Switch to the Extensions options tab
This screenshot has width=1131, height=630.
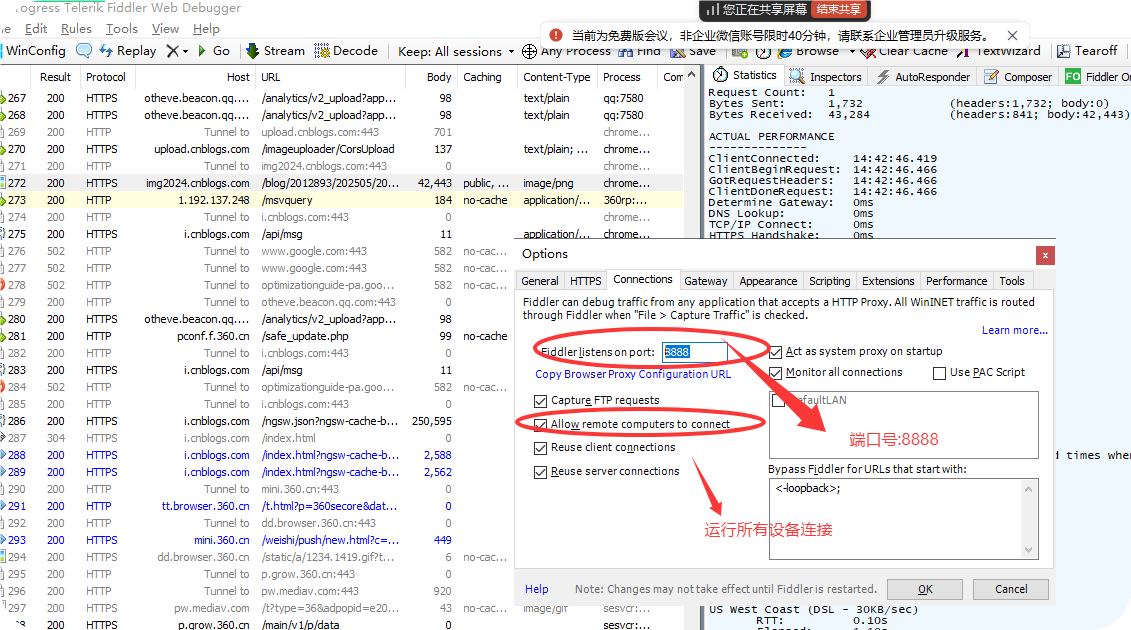tap(888, 281)
